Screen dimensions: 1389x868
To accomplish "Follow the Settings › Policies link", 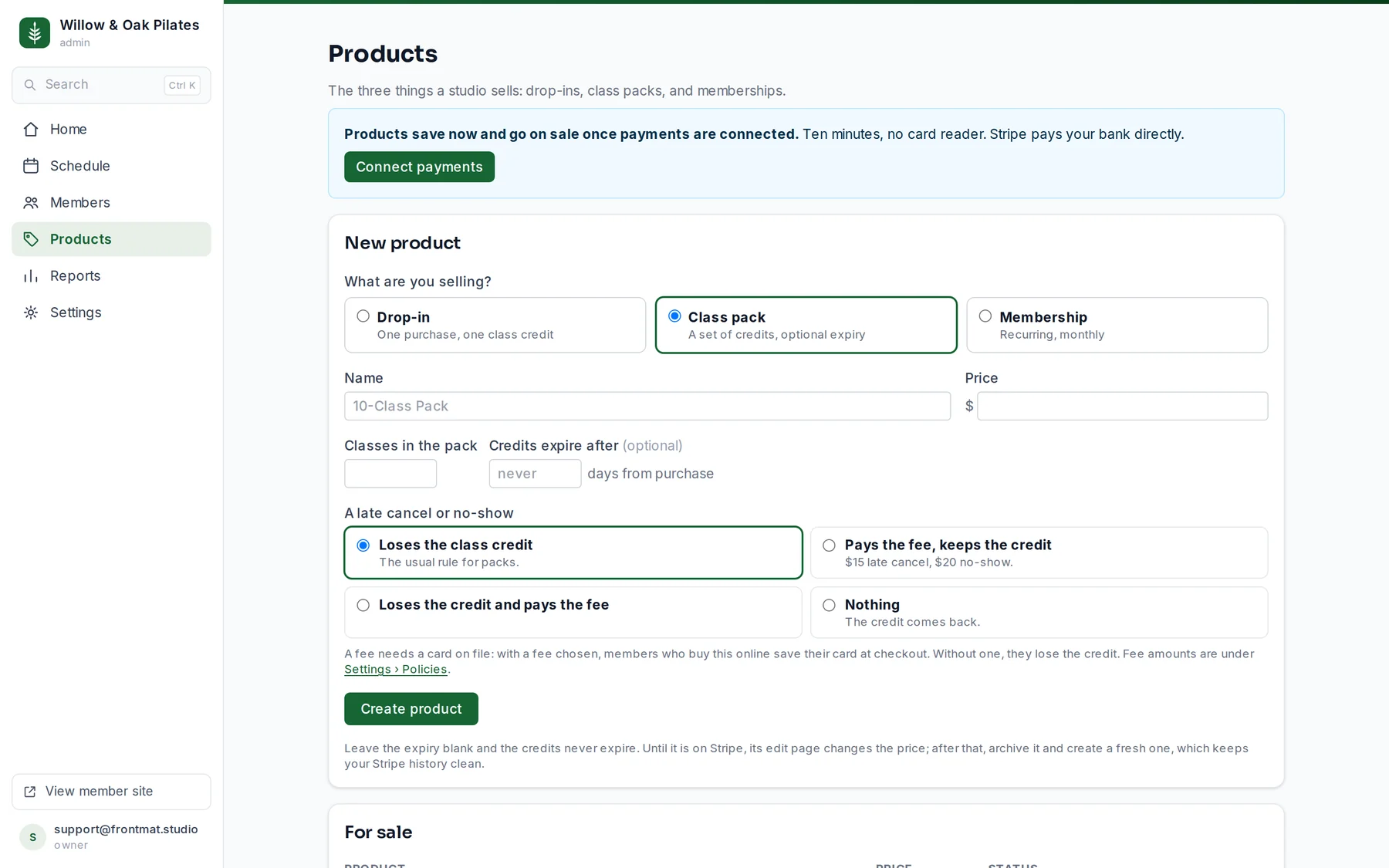I will click(396, 670).
